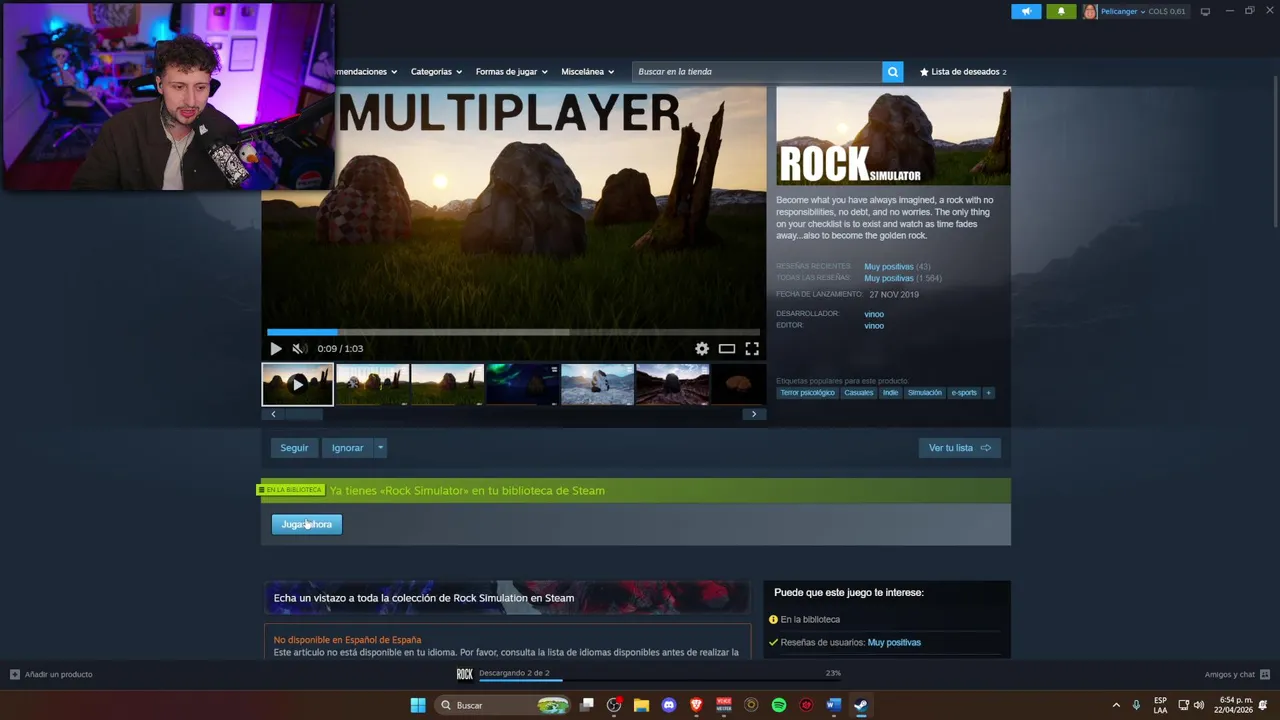
Task: Open Discord from taskbar
Action: click(x=669, y=705)
